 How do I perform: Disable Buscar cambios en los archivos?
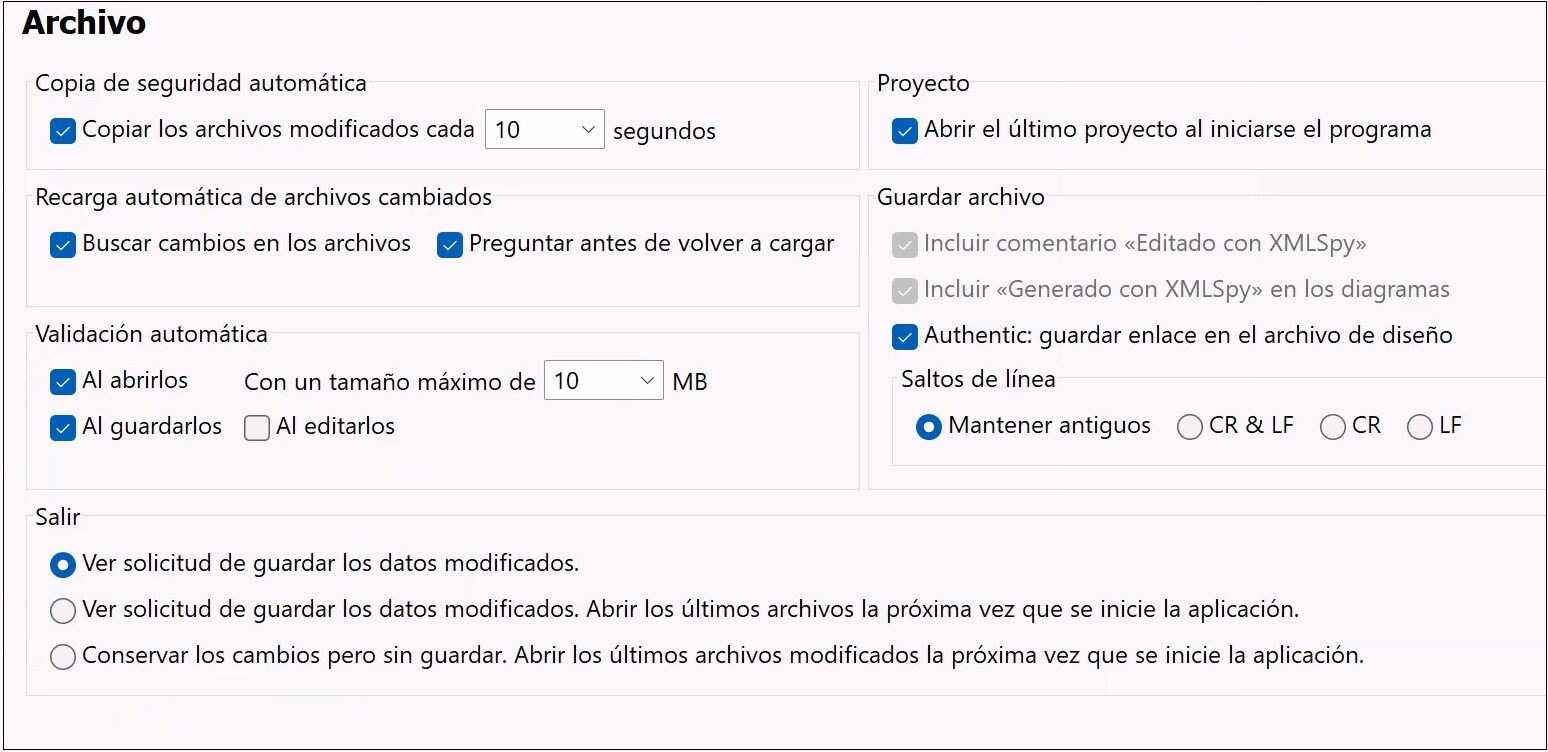click(x=63, y=245)
